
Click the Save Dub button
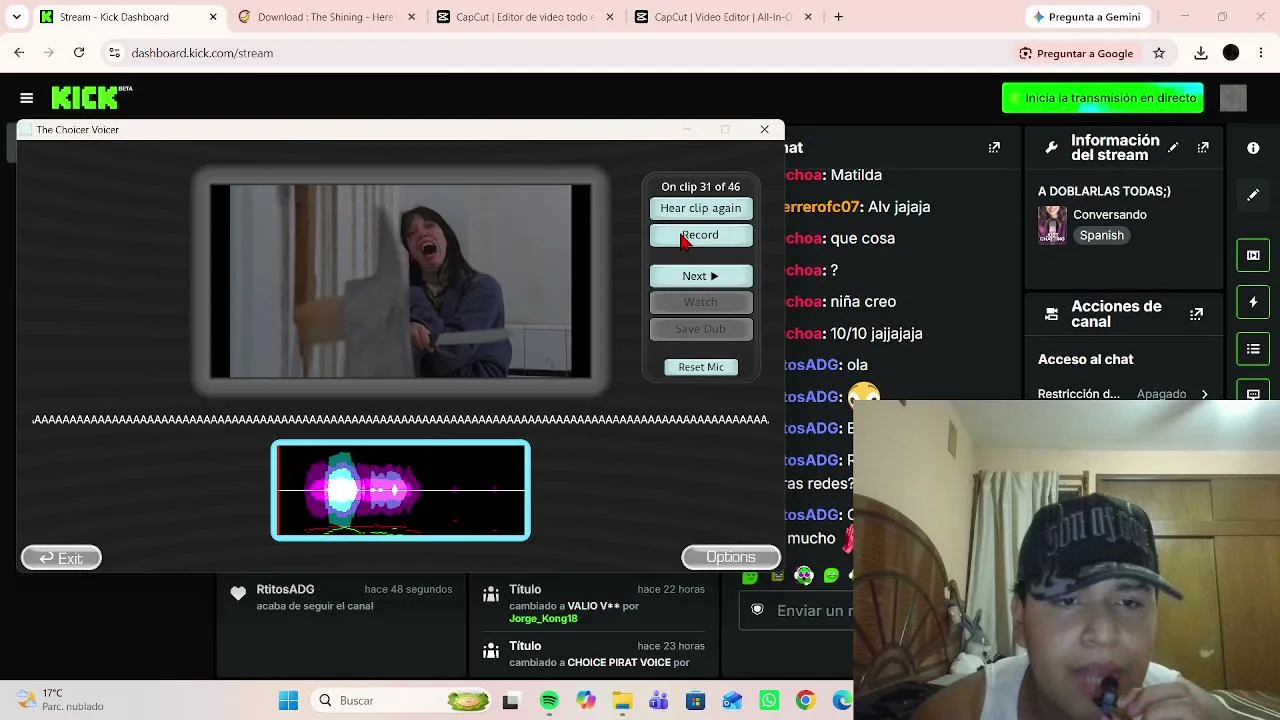tap(701, 329)
